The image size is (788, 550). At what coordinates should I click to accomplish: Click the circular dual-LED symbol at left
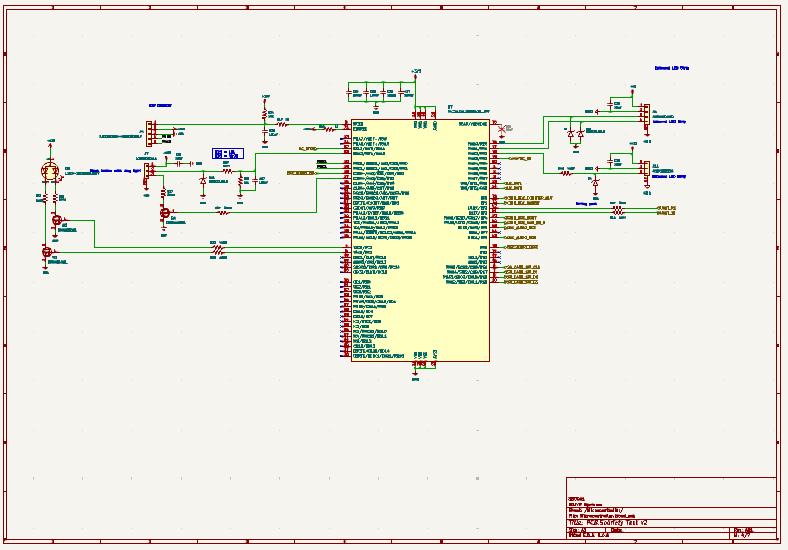click(x=49, y=172)
